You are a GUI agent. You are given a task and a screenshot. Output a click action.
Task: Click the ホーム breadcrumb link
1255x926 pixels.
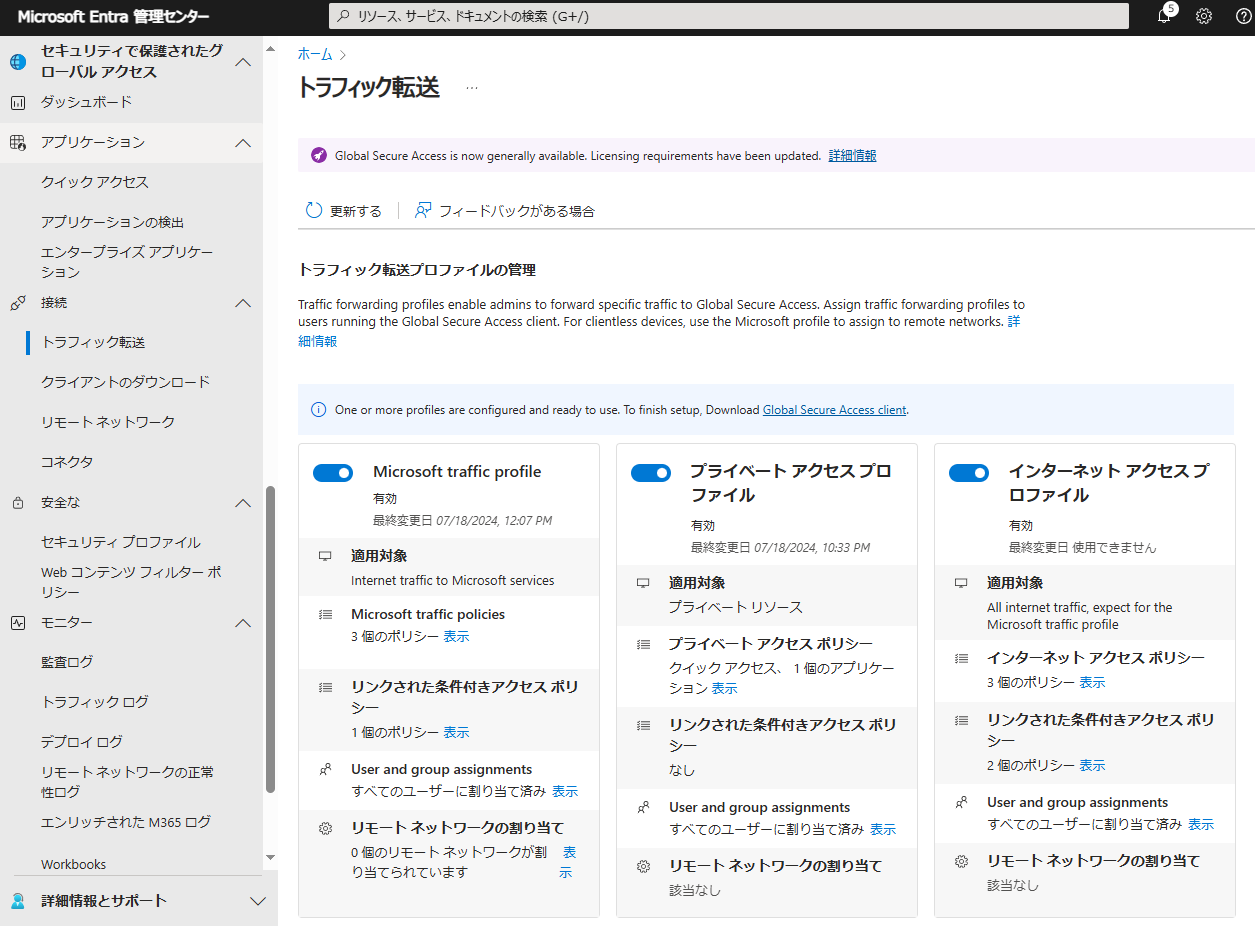(x=315, y=54)
